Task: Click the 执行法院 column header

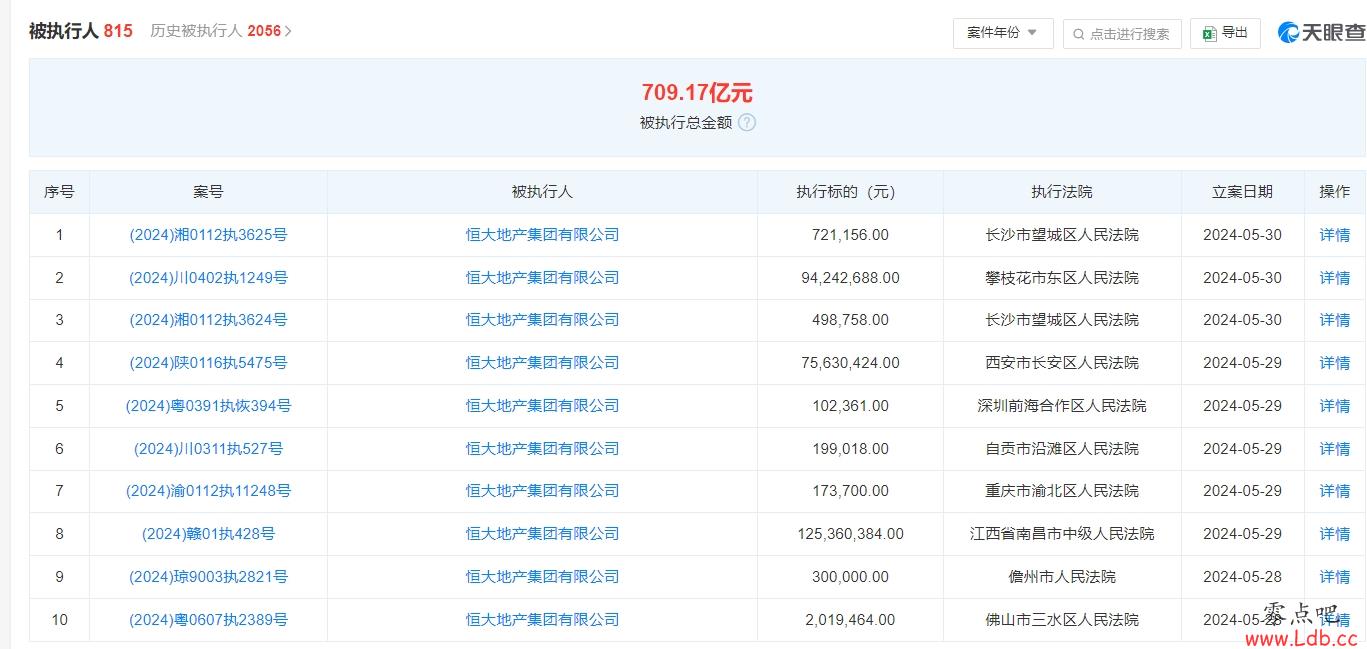Action: 1062,192
